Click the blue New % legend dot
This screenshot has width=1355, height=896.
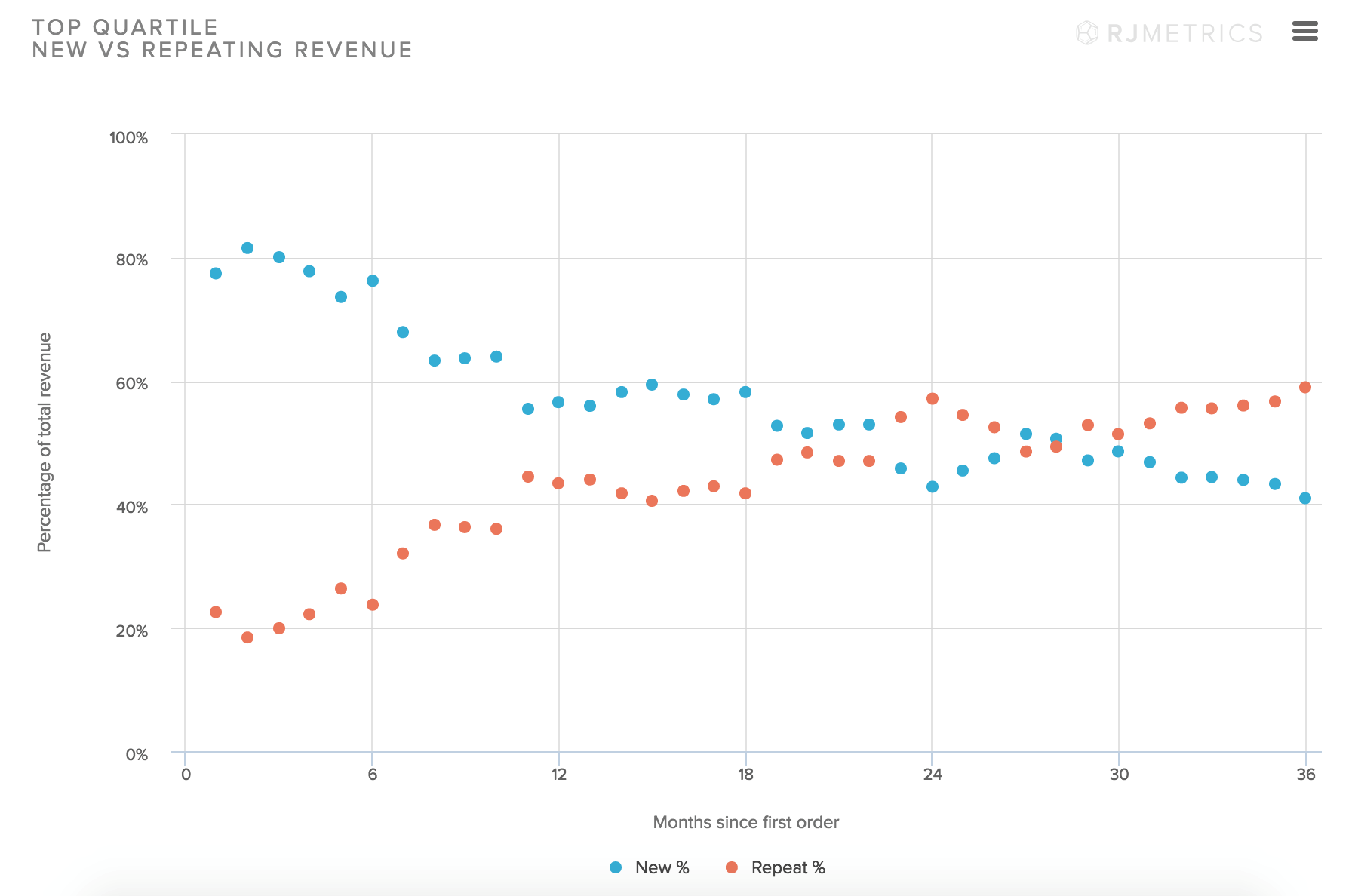[616, 867]
